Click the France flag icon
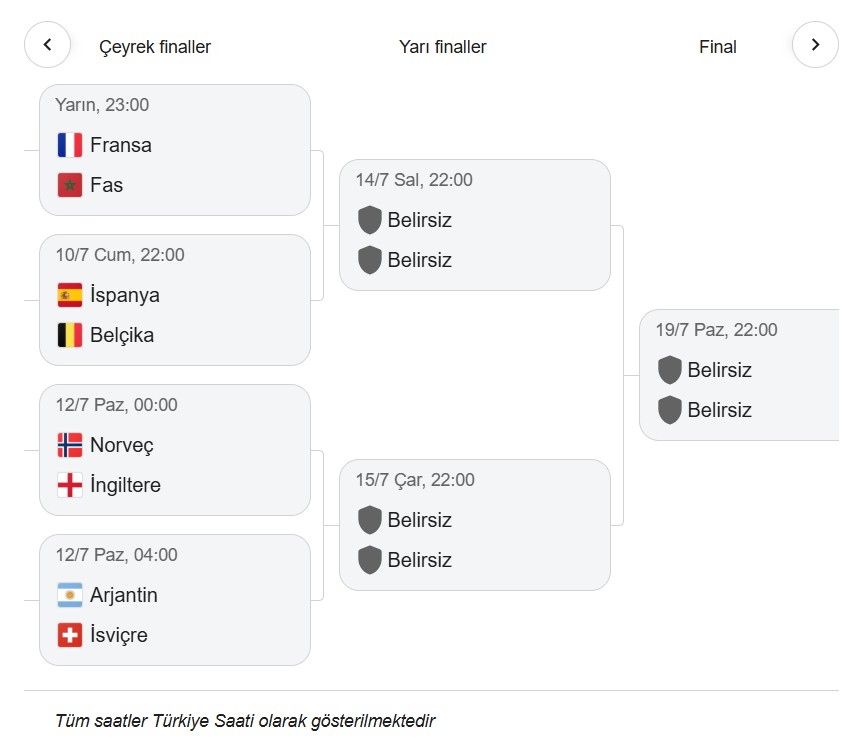Viewport: 842px width, 750px height. pyautogui.click(x=70, y=145)
